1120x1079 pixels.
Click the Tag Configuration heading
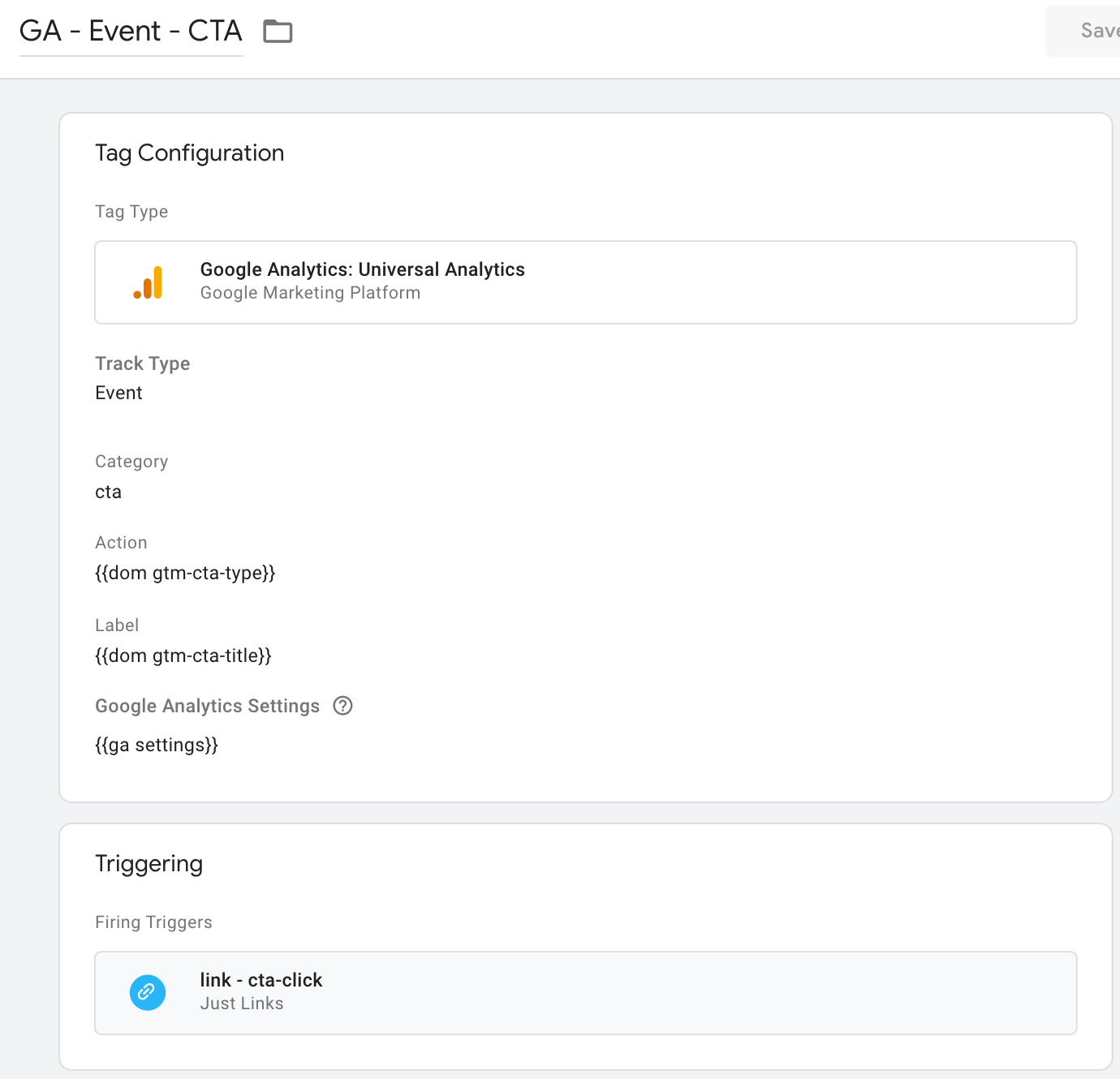(x=190, y=153)
